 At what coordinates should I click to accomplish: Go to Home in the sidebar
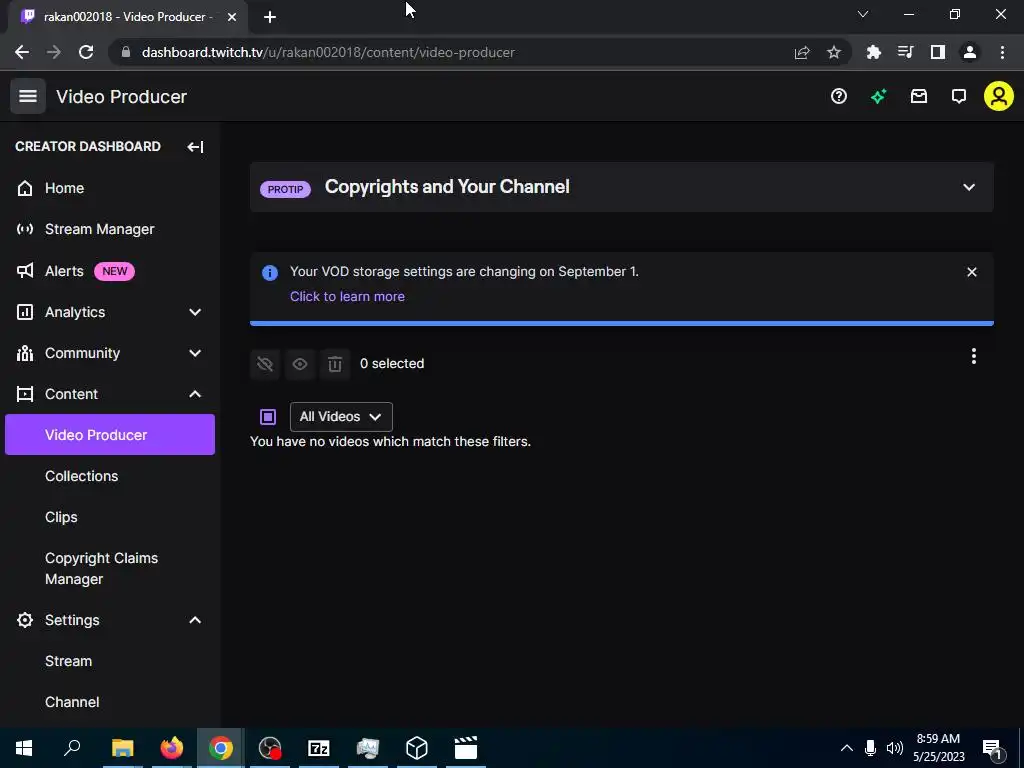tap(64, 188)
